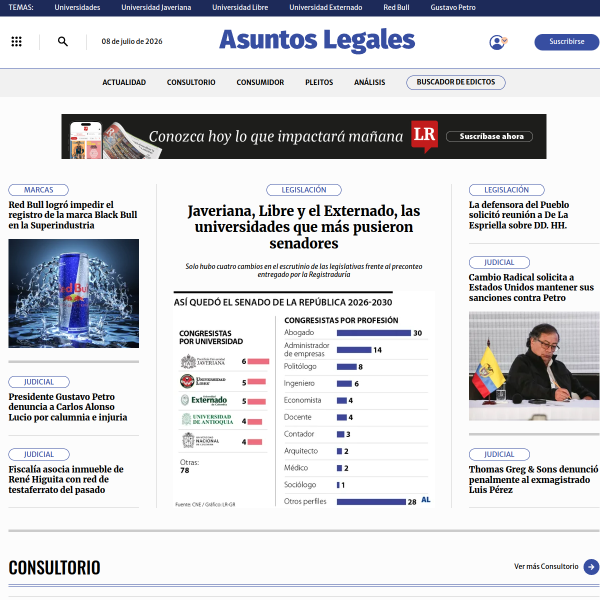Click the Universidad de Antioquia logo
This screenshot has width=600, height=600.
tap(207, 419)
